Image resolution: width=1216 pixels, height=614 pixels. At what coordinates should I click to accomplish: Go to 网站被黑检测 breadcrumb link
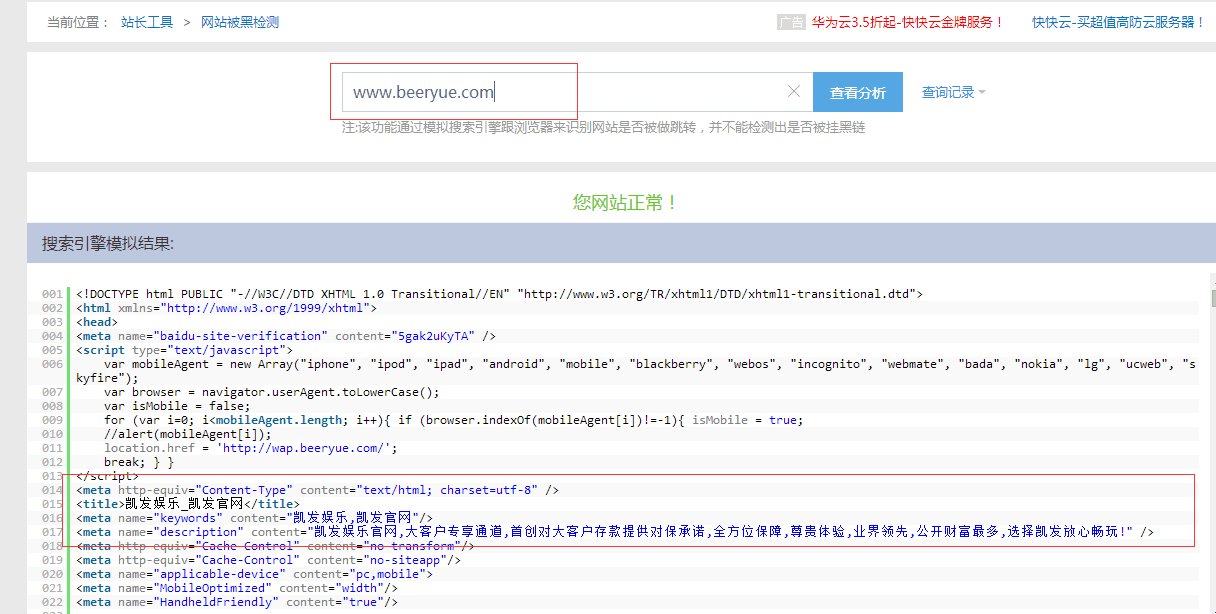tap(240, 22)
